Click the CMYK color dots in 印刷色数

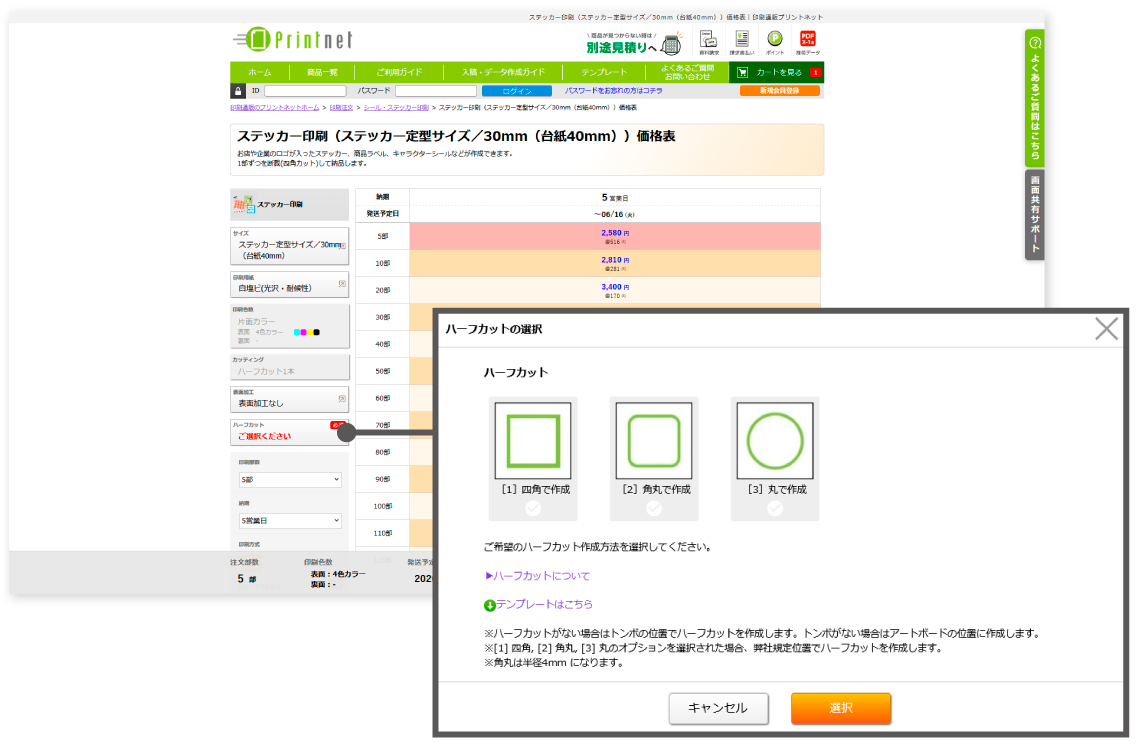[x=306, y=333]
